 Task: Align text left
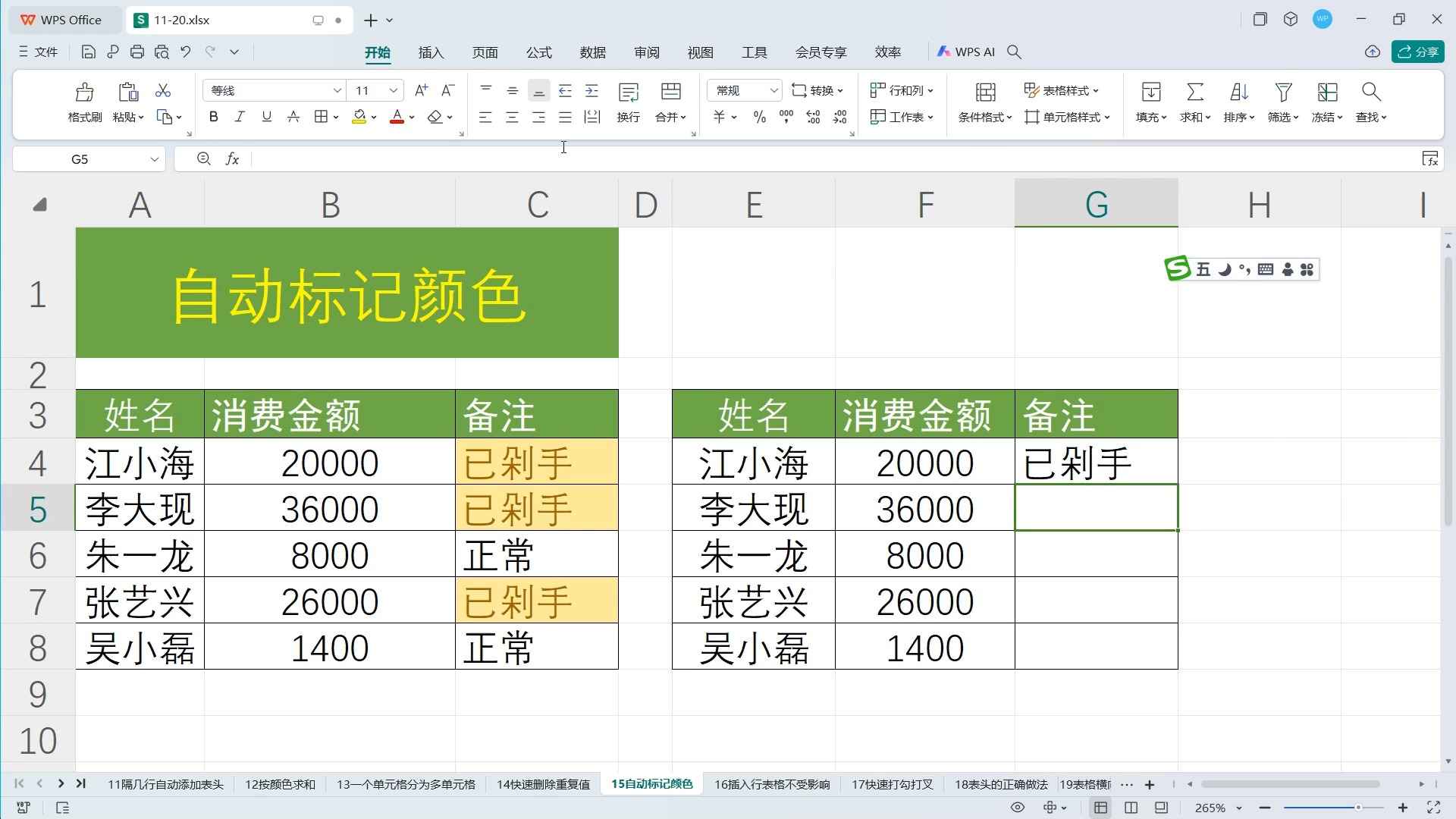point(485,117)
